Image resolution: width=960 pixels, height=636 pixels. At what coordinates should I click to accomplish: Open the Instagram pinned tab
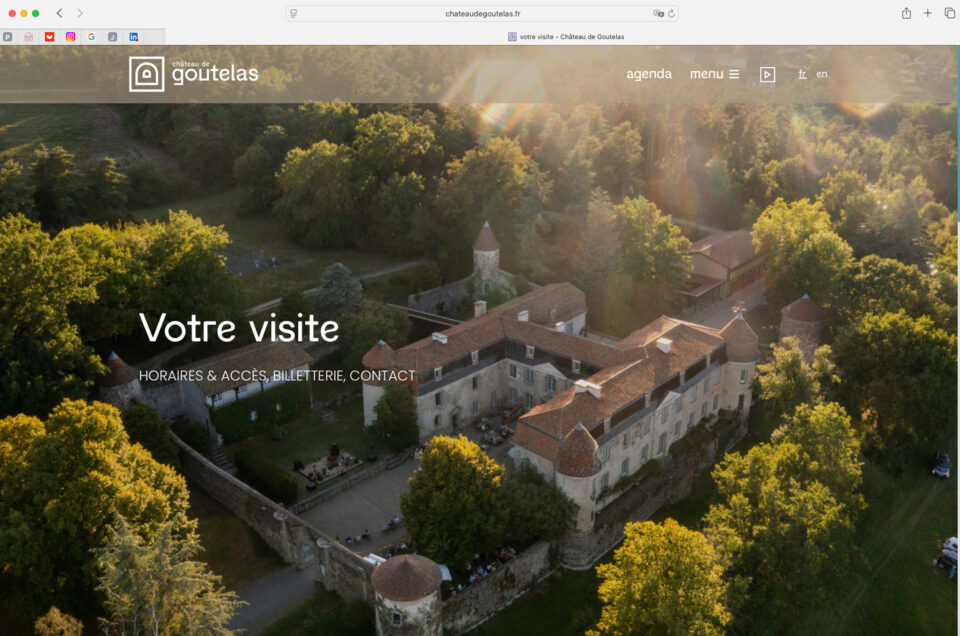point(71,36)
